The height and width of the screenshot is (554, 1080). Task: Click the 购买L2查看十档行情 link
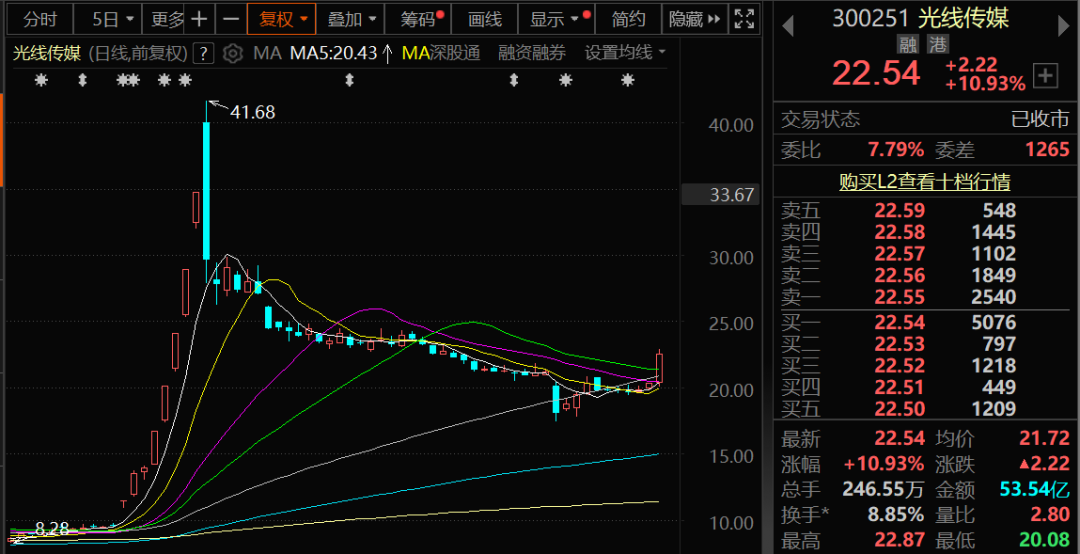coord(924,182)
